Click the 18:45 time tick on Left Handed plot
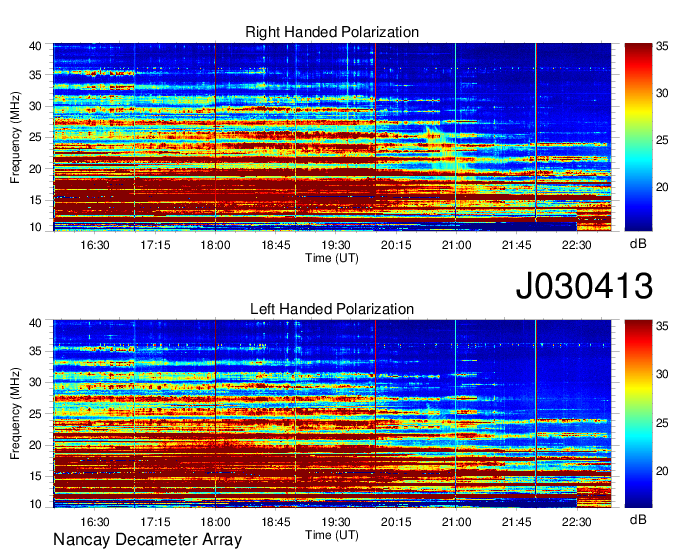The image size is (680, 552). click(x=276, y=522)
